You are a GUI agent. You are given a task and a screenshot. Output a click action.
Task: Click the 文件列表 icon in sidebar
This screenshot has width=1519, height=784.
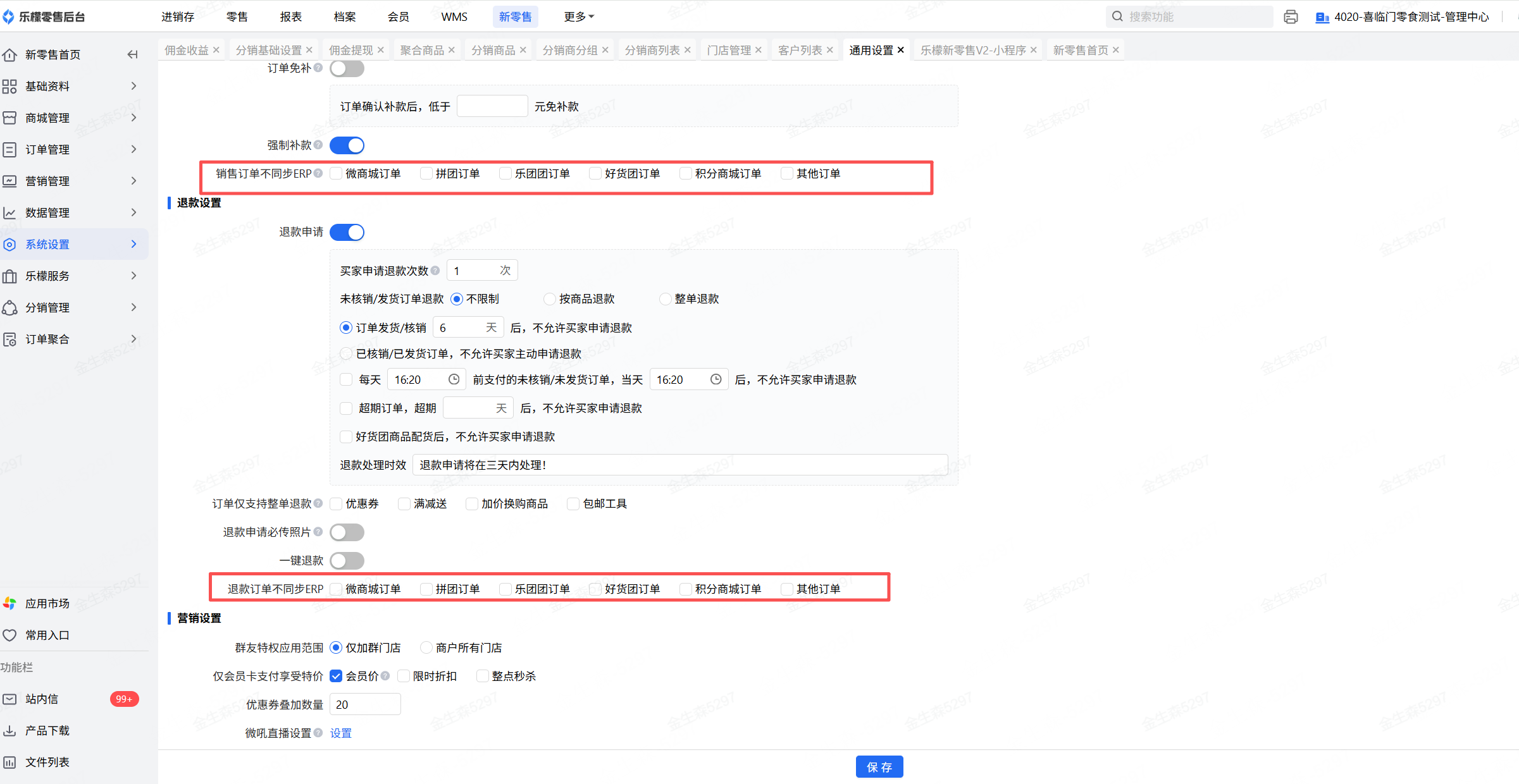pyautogui.click(x=9, y=762)
